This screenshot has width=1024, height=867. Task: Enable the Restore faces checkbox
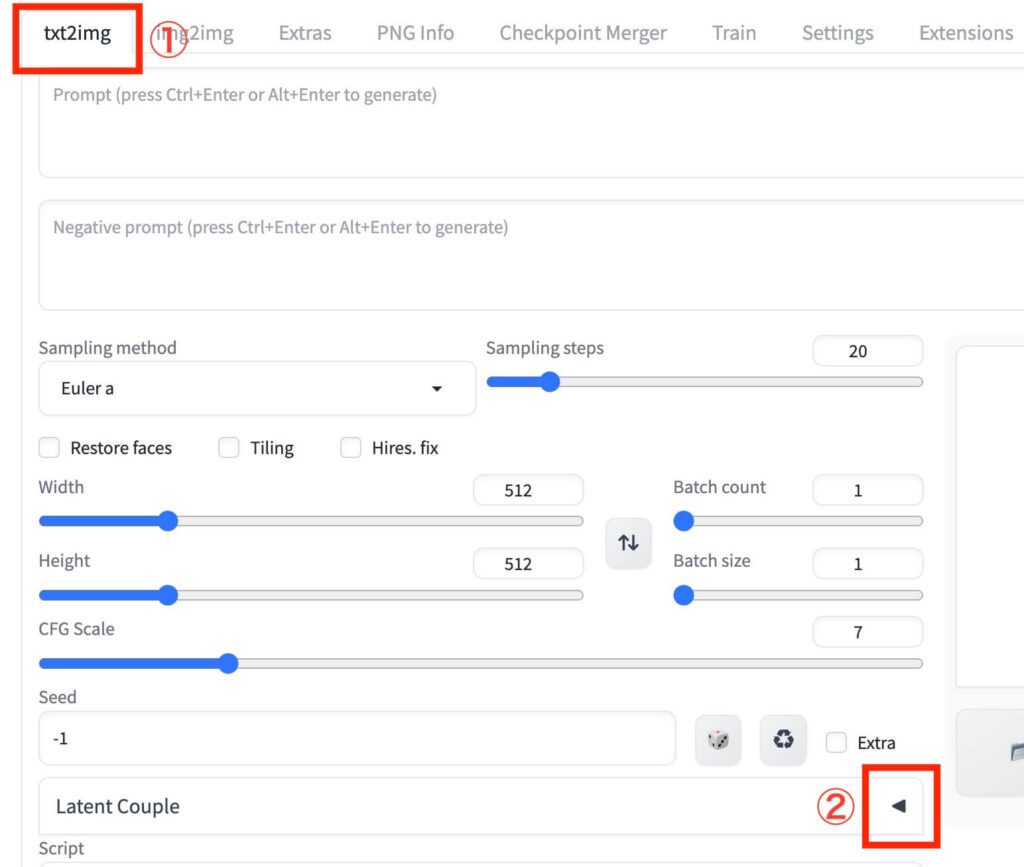[x=49, y=448]
